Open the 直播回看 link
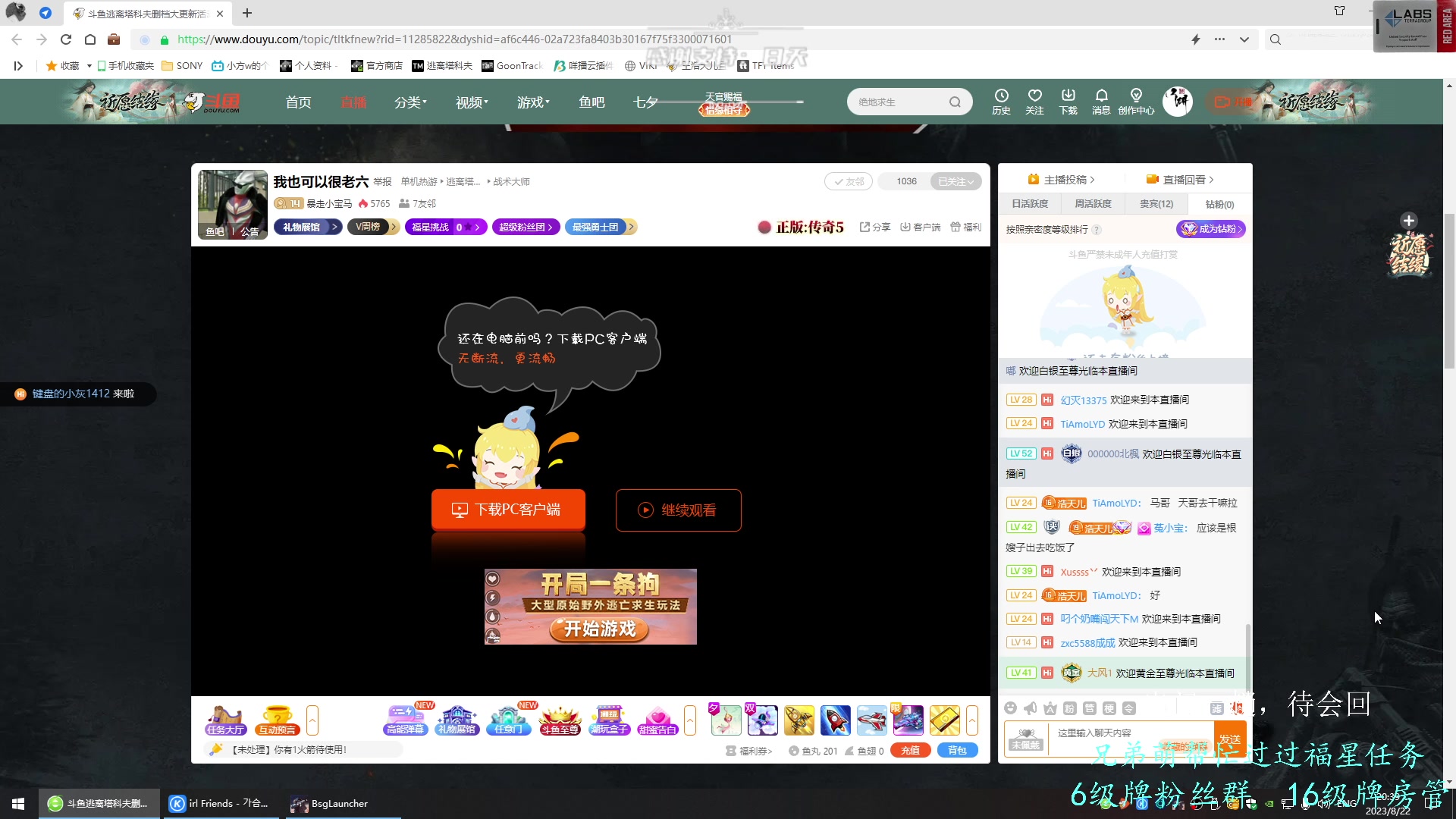The width and height of the screenshot is (1456, 819). coord(1180,180)
